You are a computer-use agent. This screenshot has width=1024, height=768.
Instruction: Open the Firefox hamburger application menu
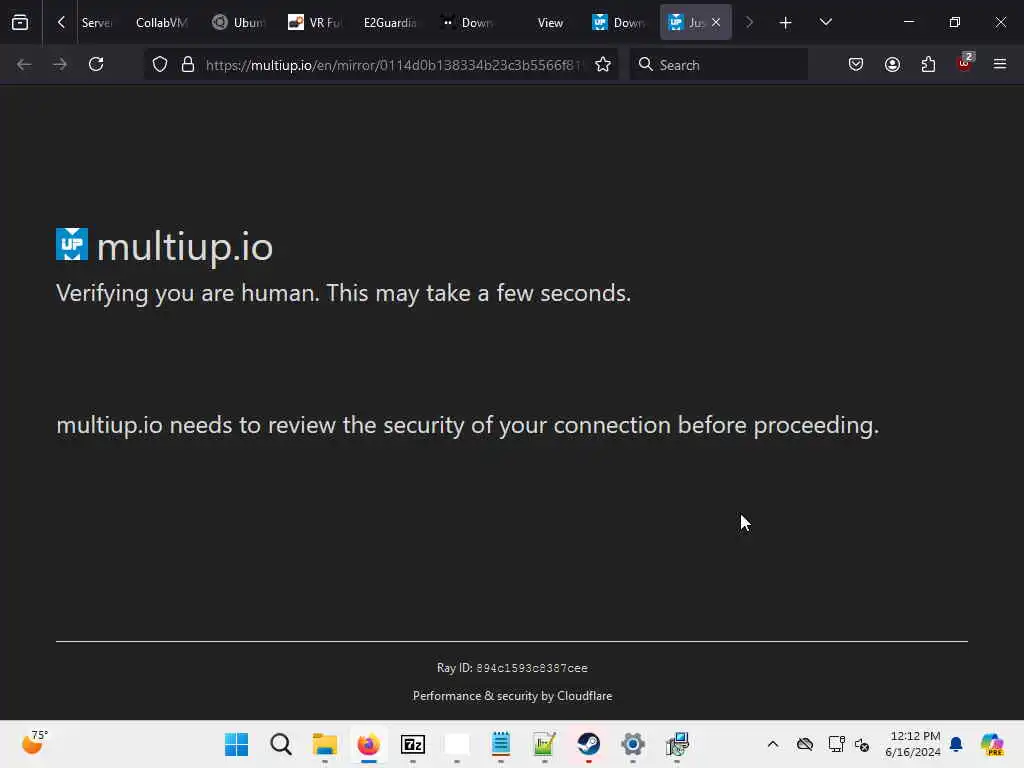coord(1000,65)
